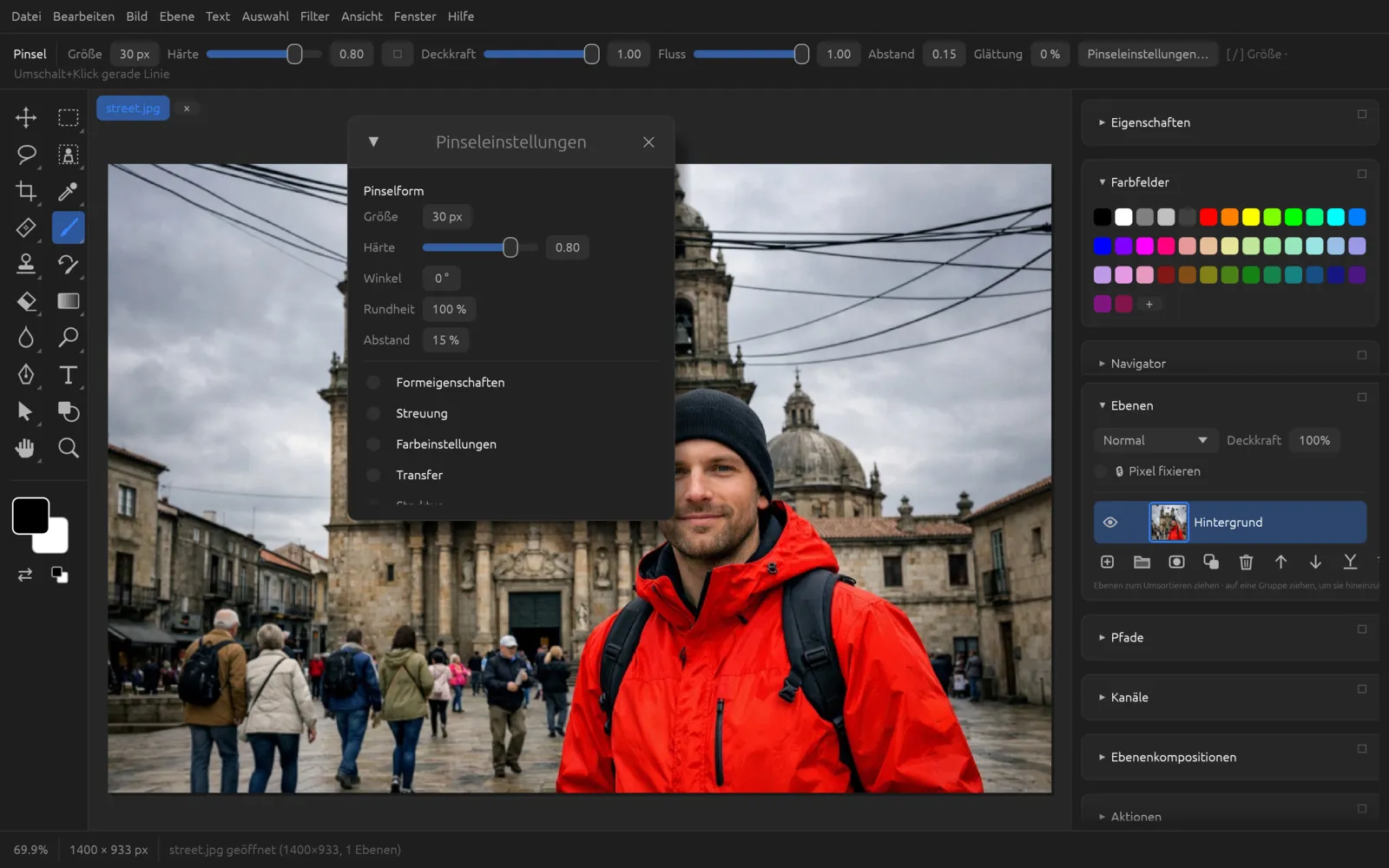Open the Datei menu
This screenshot has width=1389, height=868.
click(26, 16)
